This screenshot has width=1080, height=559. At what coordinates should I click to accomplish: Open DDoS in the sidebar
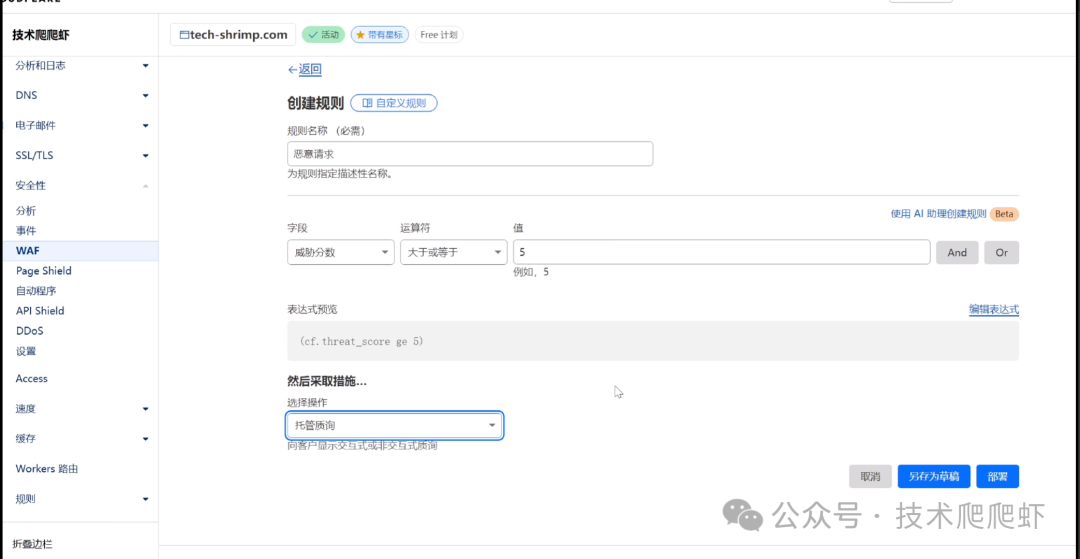30,331
